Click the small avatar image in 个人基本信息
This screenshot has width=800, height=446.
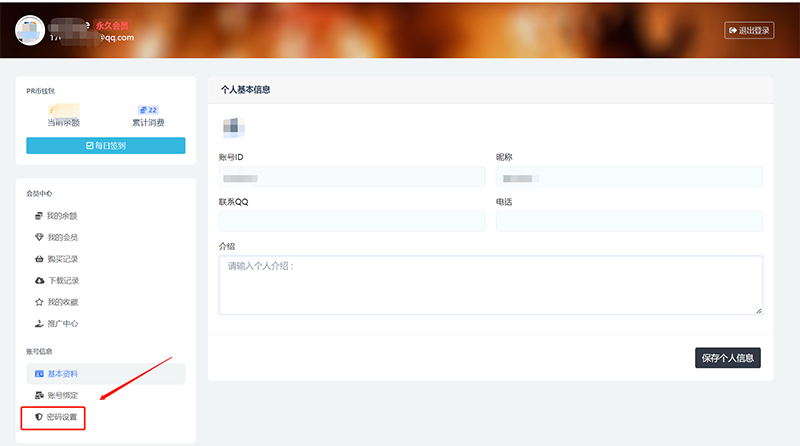pos(233,127)
